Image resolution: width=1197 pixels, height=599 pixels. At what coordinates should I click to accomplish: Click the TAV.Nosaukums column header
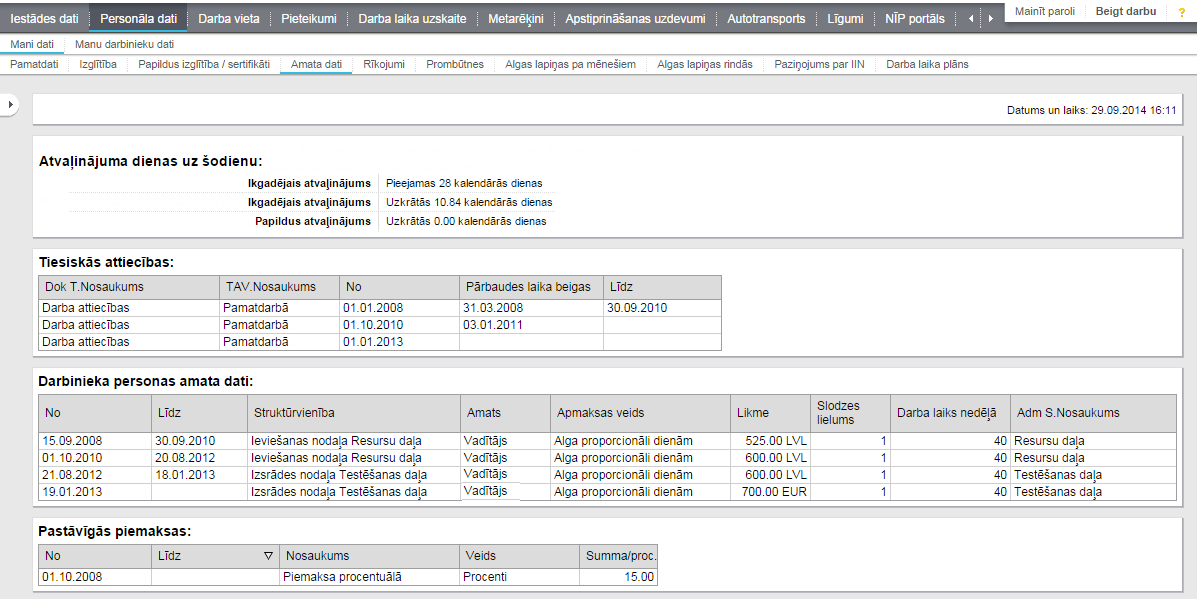click(x=279, y=287)
